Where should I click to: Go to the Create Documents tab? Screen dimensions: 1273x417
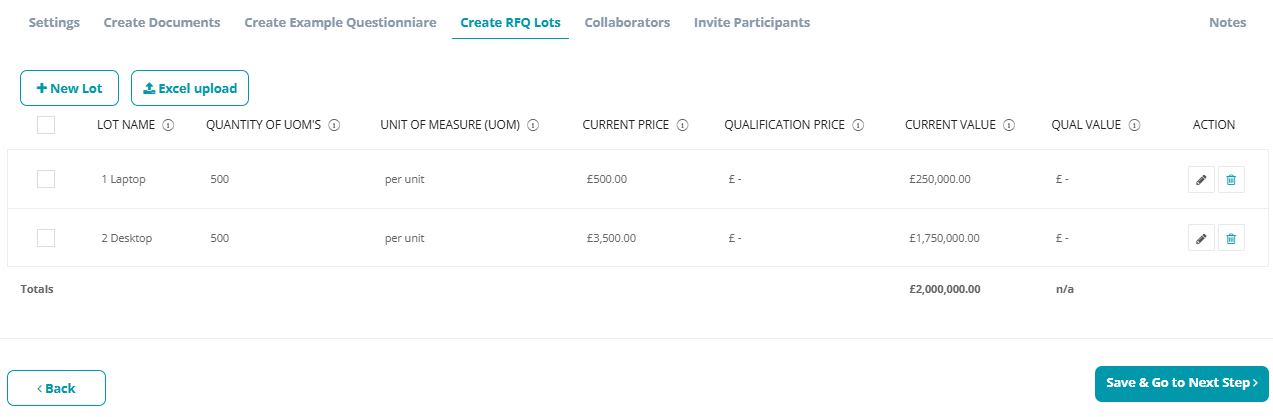[162, 22]
